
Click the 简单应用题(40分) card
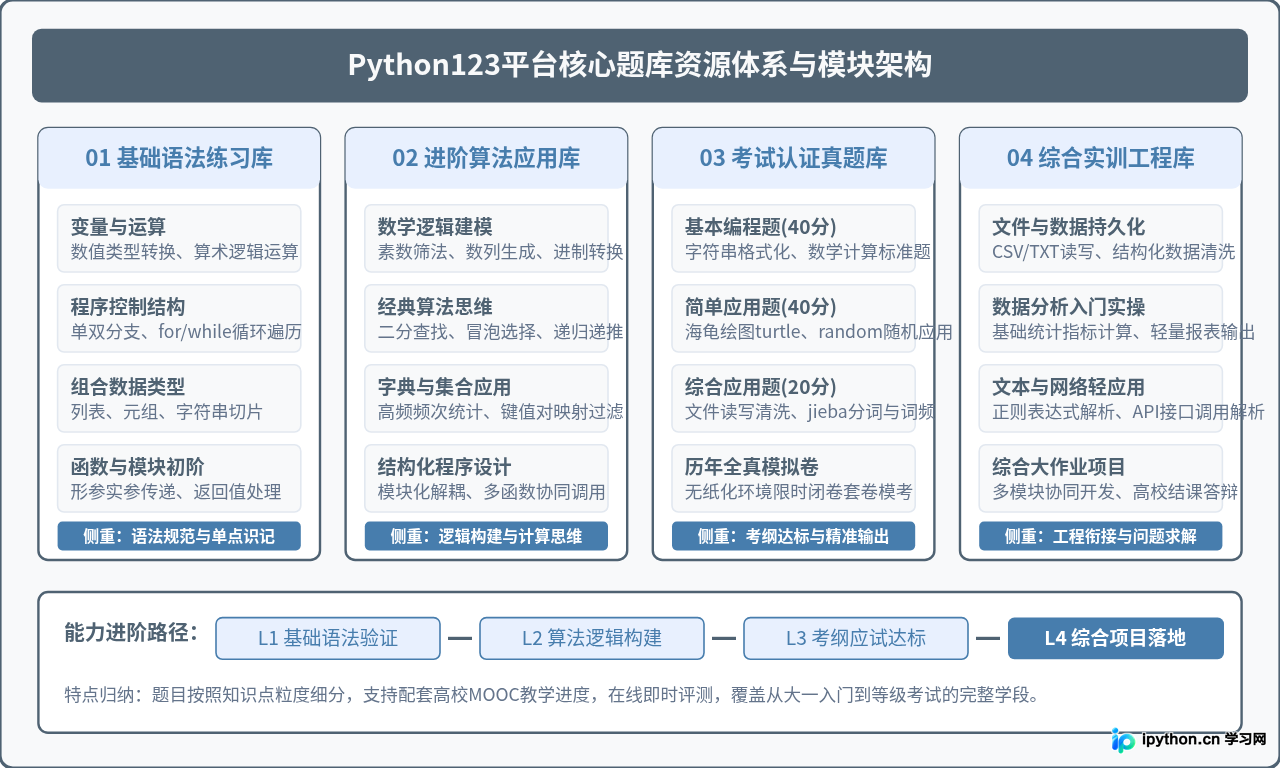[793, 318]
